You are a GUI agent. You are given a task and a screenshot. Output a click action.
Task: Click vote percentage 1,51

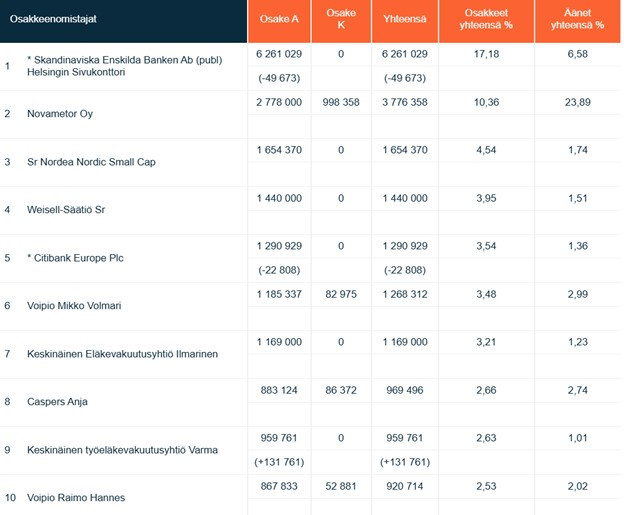tap(577, 198)
